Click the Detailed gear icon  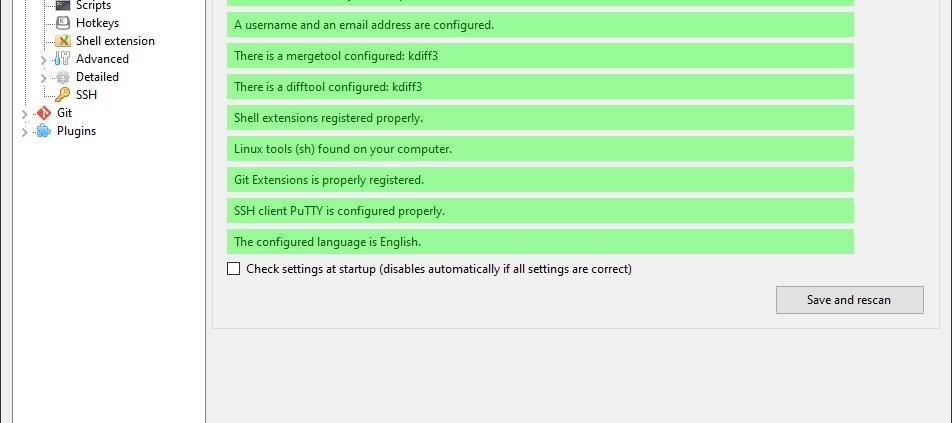pos(63,77)
